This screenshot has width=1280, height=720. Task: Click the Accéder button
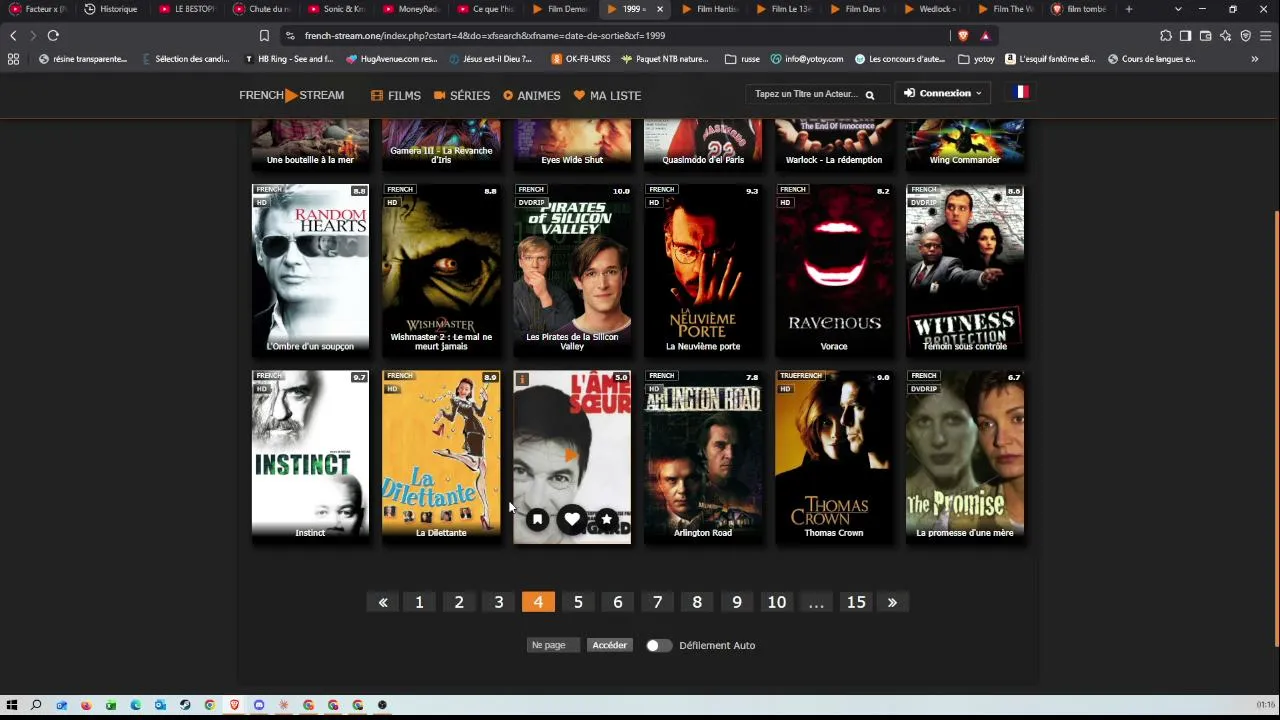tap(609, 645)
